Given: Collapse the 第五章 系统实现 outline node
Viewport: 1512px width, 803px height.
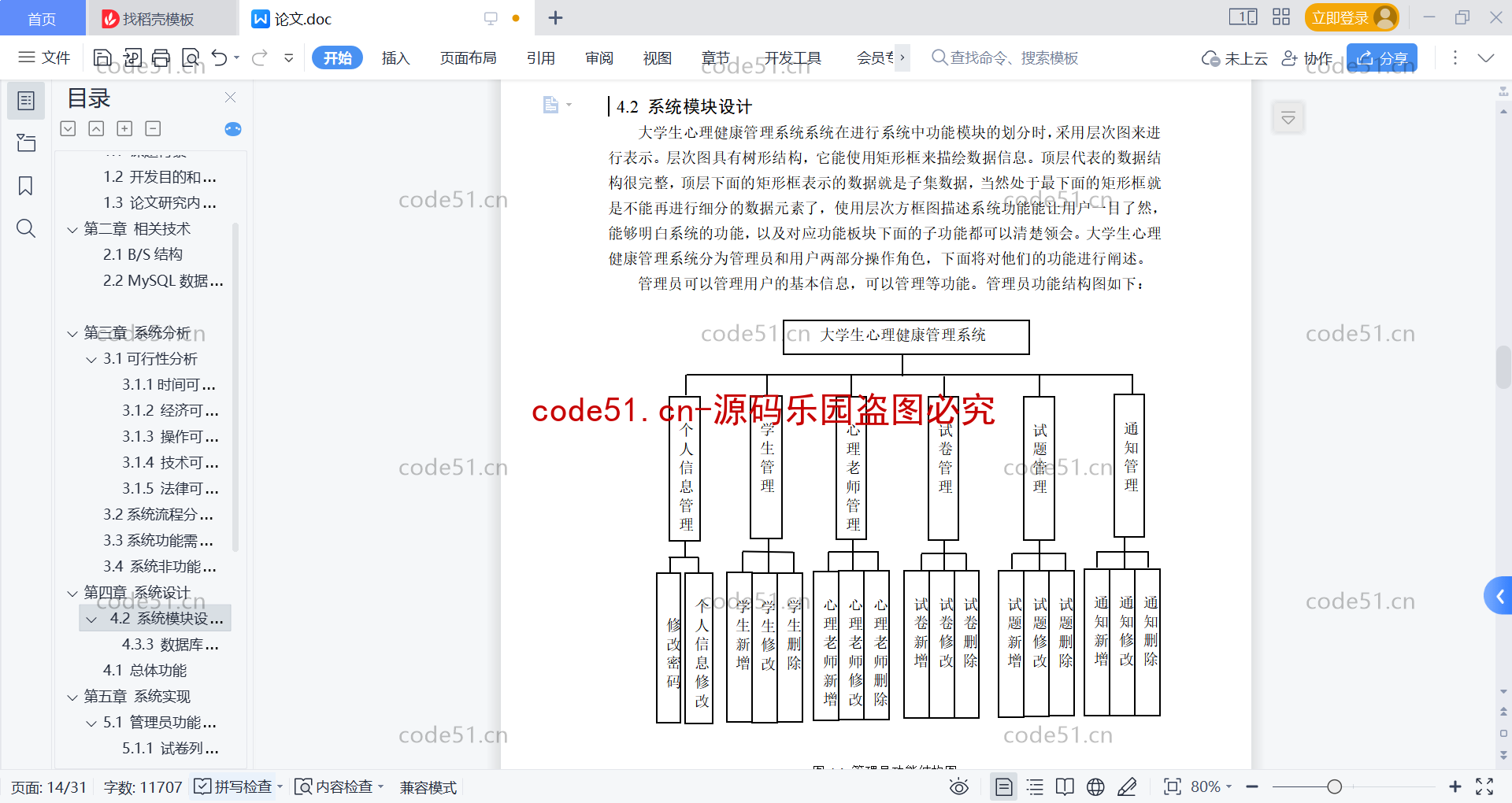Looking at the screenshot, I should point(72,697).
